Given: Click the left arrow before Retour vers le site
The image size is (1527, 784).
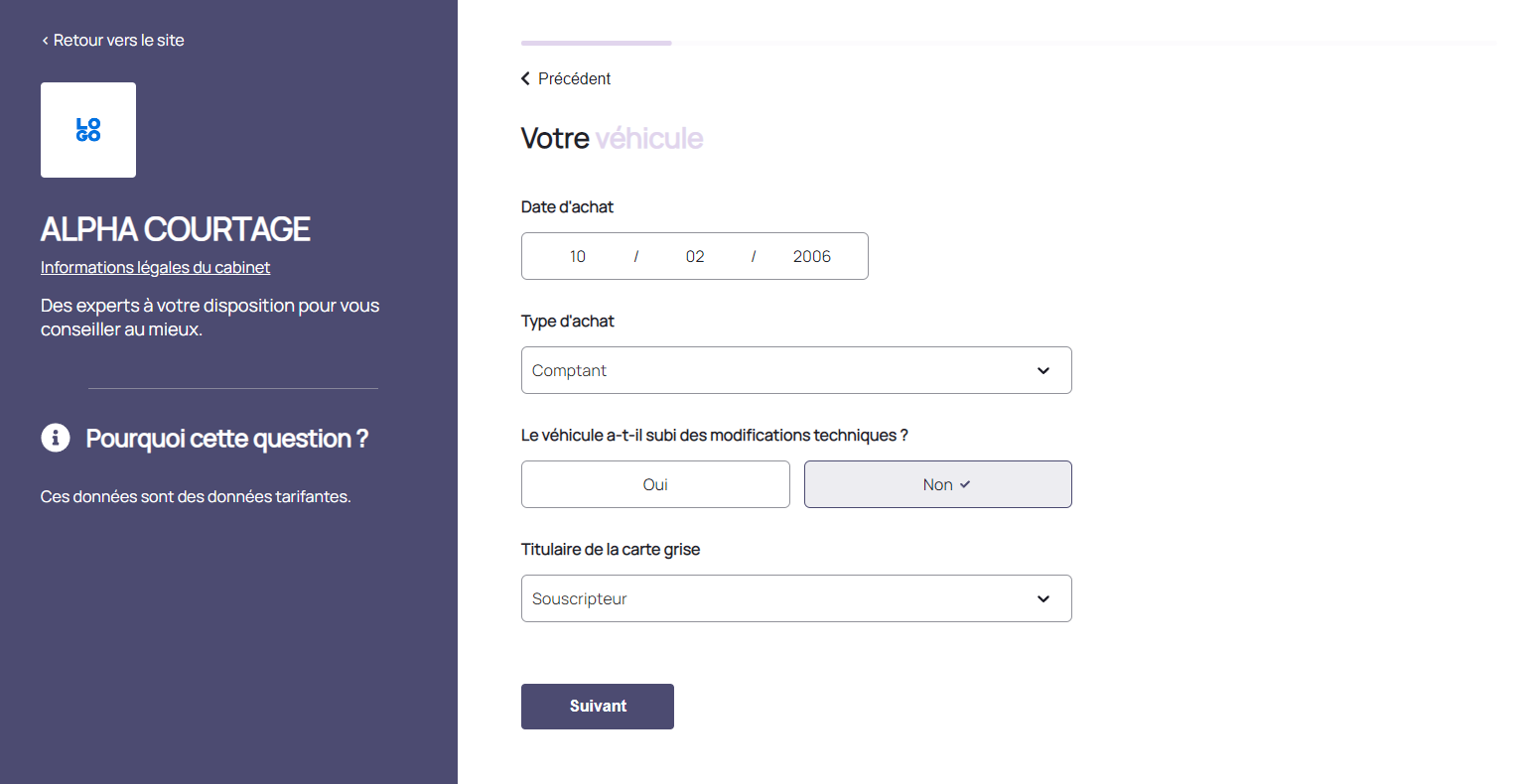Looking at the screenshot, I should click(45, 41).
